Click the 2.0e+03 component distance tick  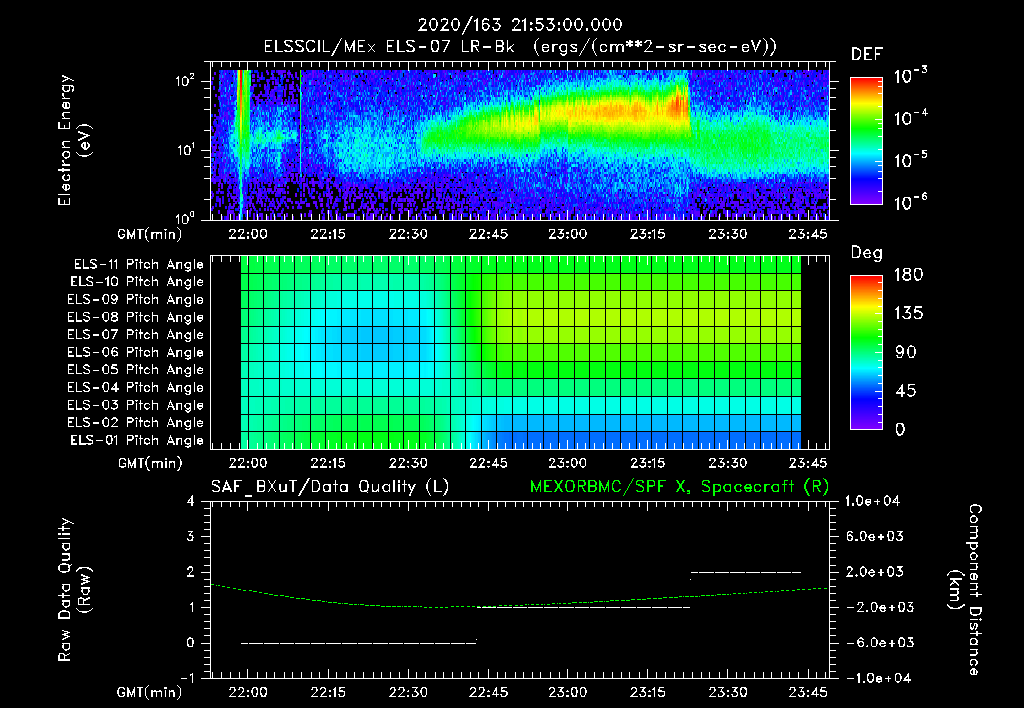(x=874, y=572)
